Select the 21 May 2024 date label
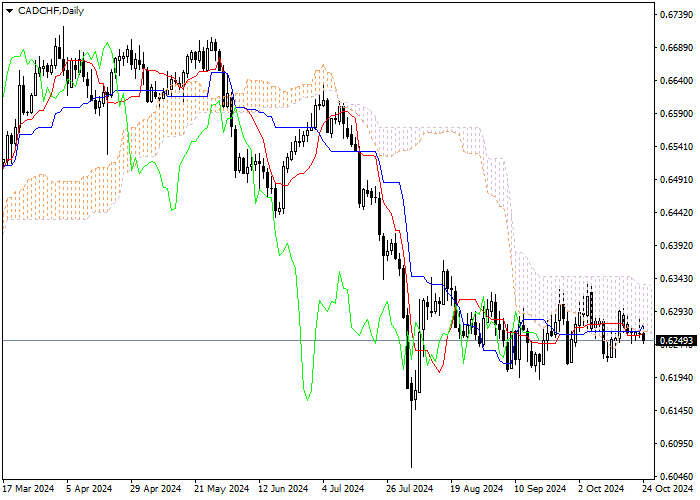 click(222, 489)
